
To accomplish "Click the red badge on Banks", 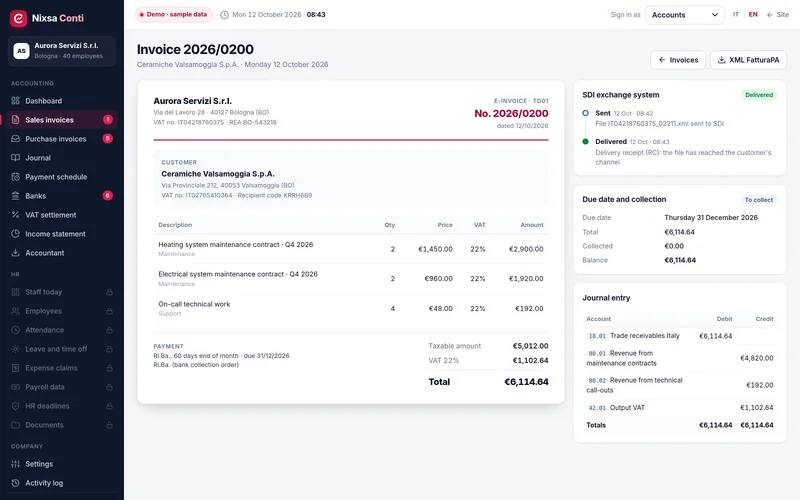I will [x=108, y=196].
